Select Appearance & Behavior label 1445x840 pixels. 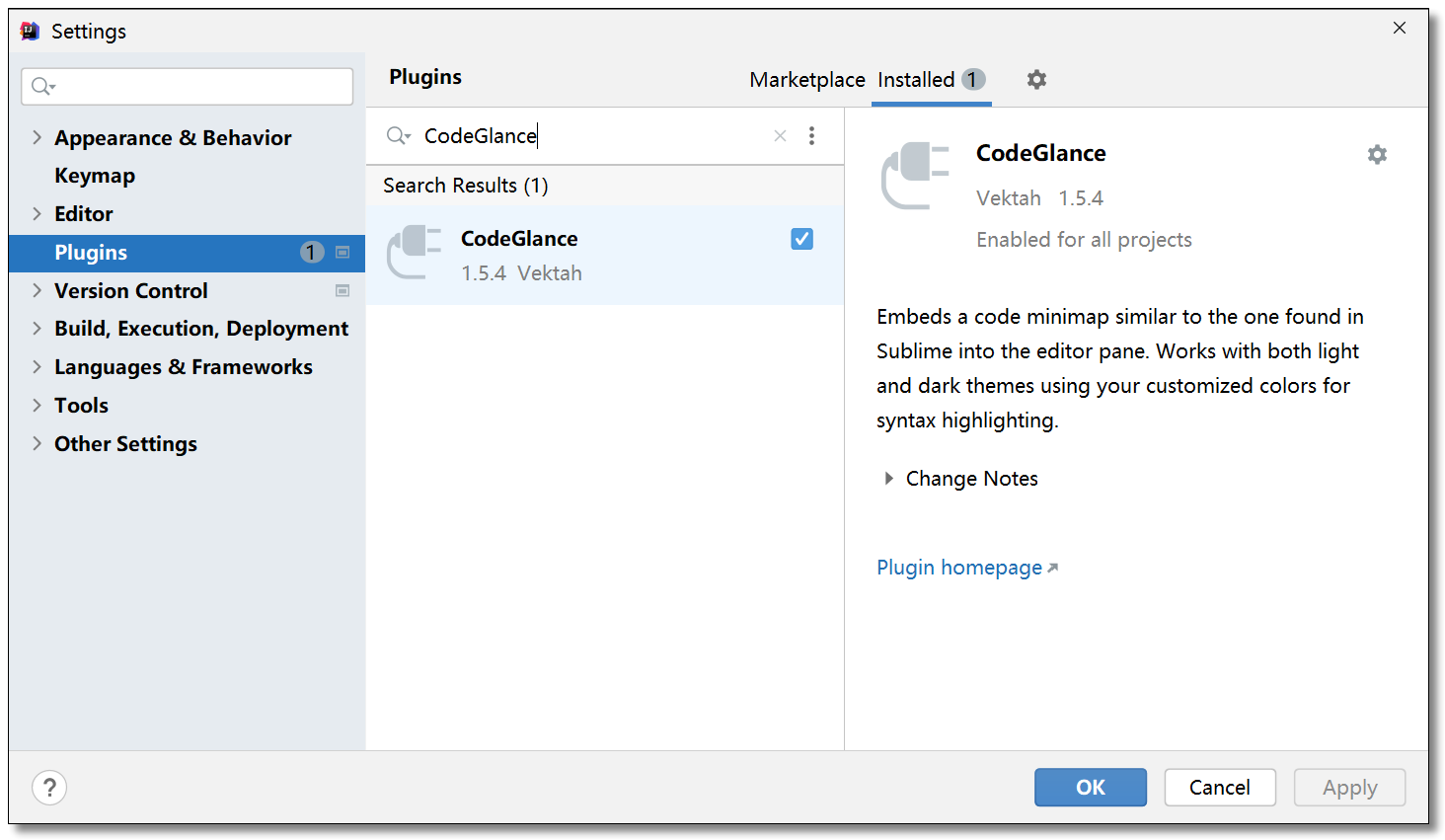coord(173,138)
